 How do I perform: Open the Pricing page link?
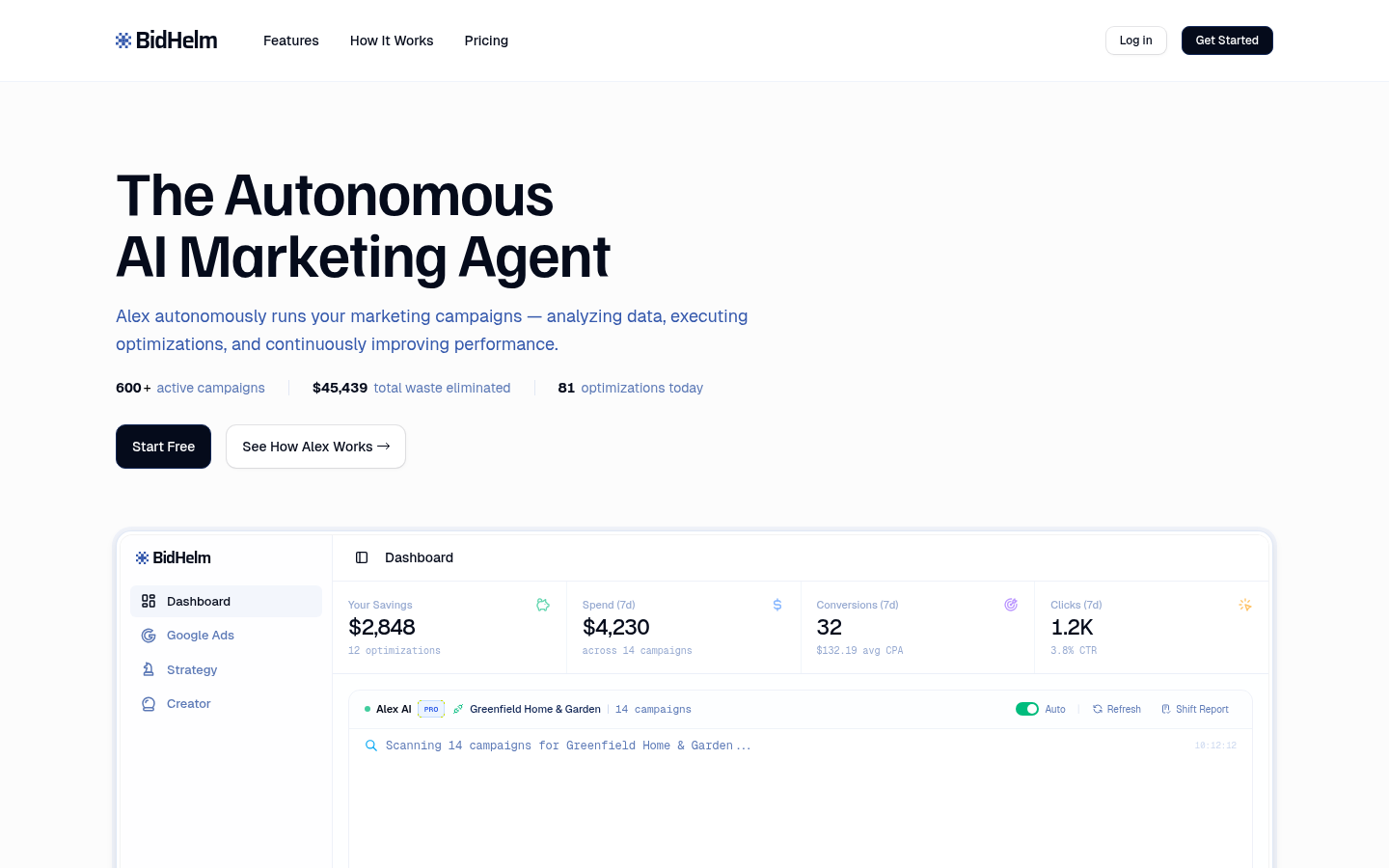(486, 41)
